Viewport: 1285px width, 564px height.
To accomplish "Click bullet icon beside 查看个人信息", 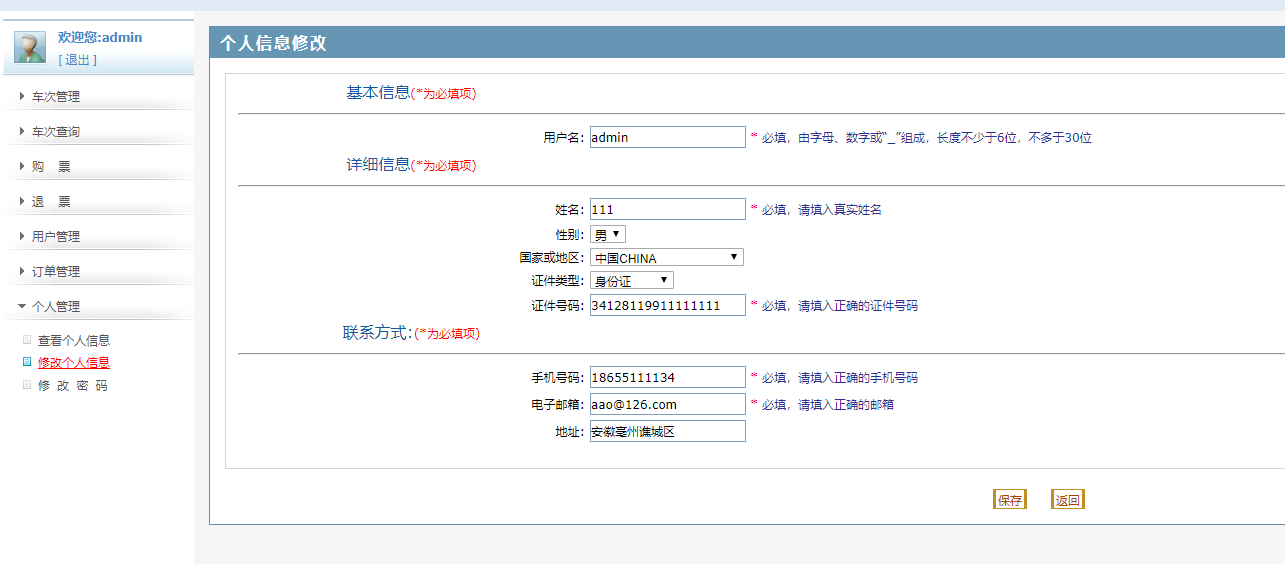I will point(27,340).
